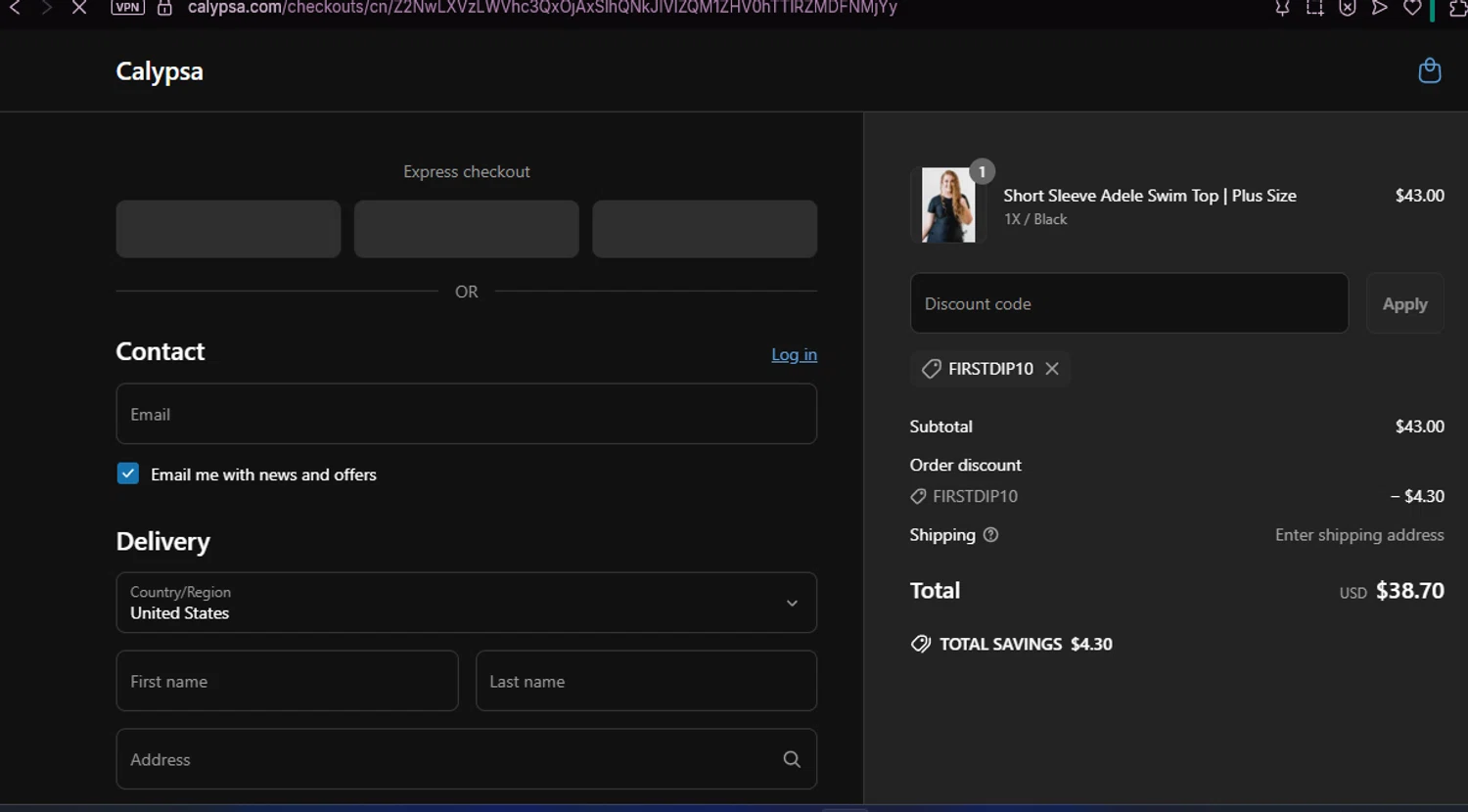The width and height of the screenshot is (1468, 812).
Task: Click the Apply discount button
Action: pyautogui.click(x=1404, y=304)
